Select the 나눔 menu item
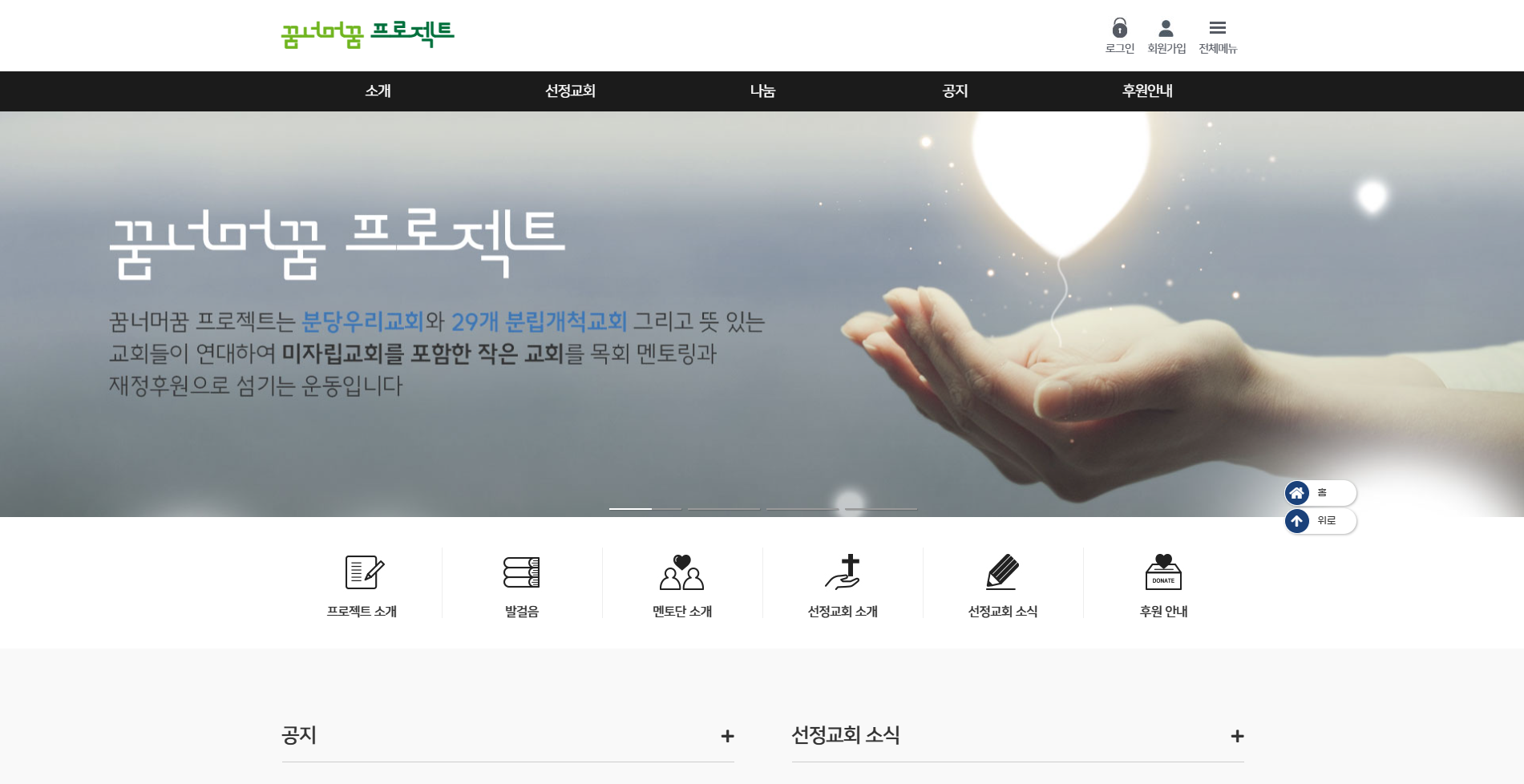The image size is (1524, 784). click(762, 91)
